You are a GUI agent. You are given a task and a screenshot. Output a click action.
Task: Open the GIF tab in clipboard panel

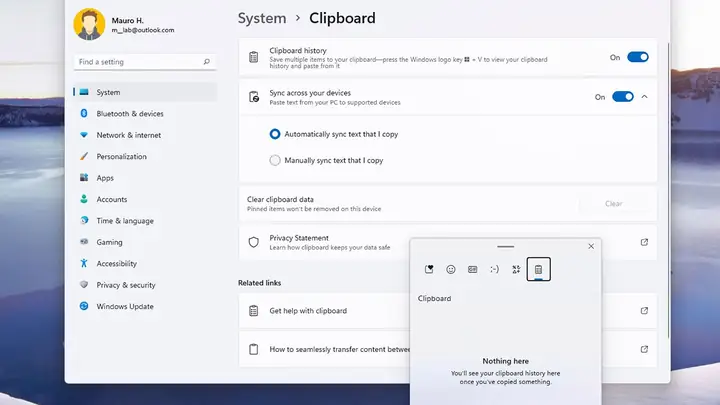pos(472,270)
